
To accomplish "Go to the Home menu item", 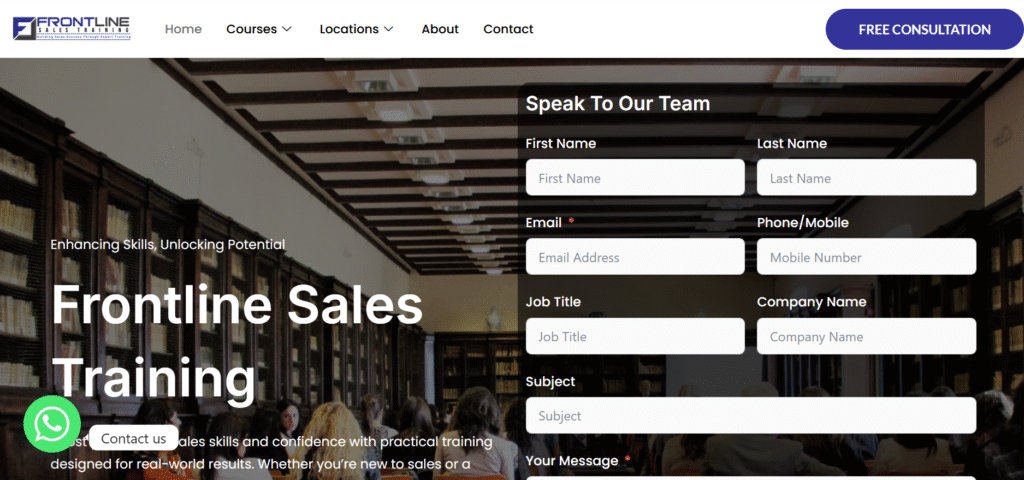I will pyautogui.click(x=183, y=29).
